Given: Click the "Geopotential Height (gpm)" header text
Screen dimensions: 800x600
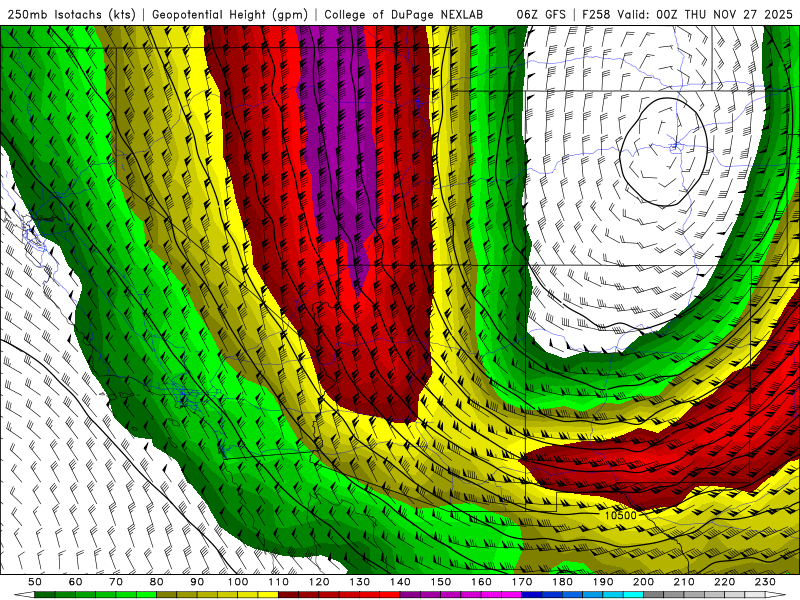Looking at the screenshot, I should click(x=230, y=15).
